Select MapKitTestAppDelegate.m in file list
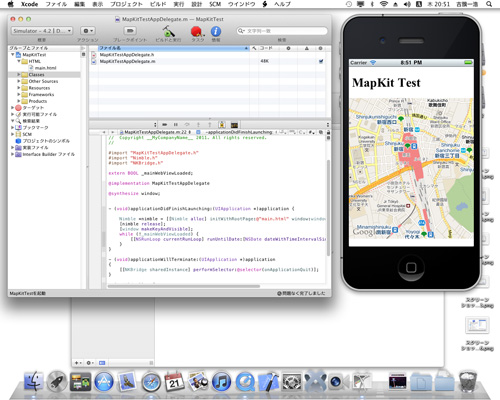 (x=127, y=61)
